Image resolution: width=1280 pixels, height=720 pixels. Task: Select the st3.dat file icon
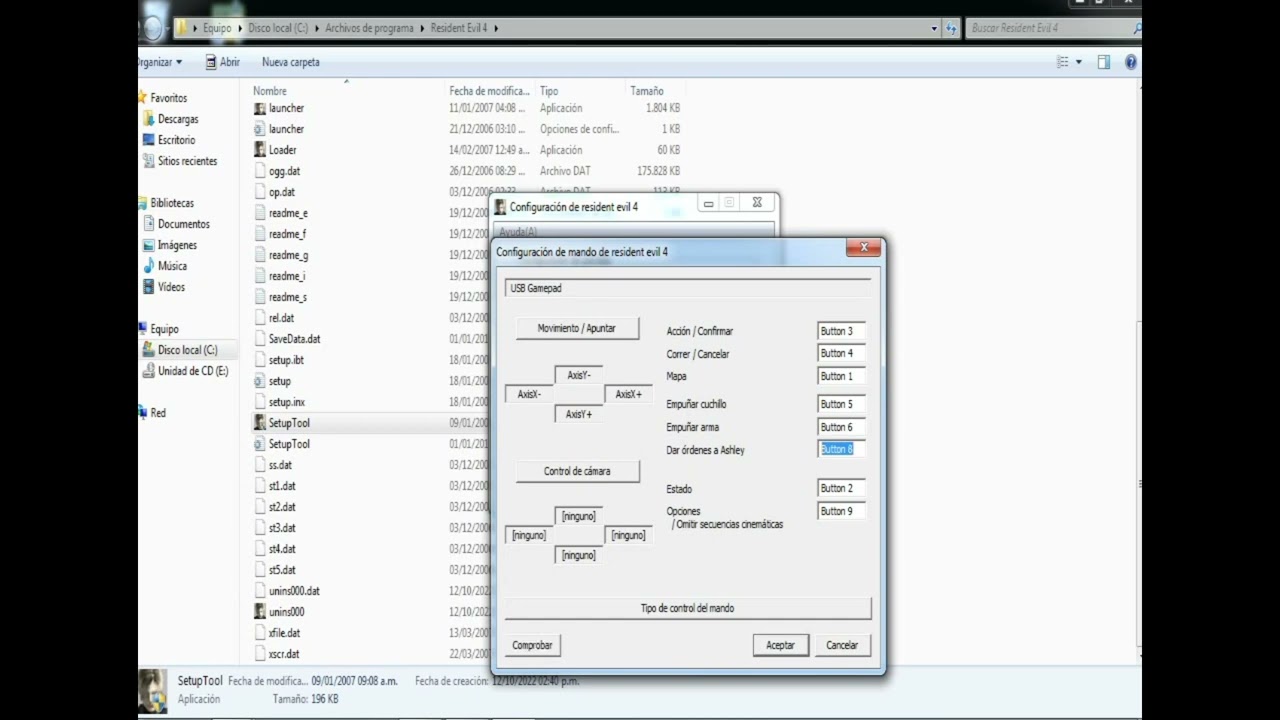pos(260,528)
